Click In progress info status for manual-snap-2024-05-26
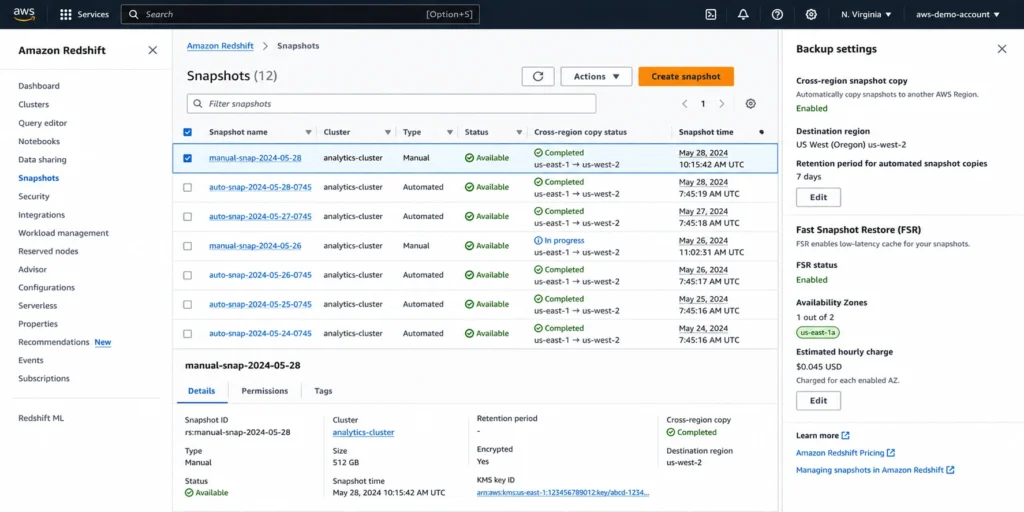 [559, 240]
